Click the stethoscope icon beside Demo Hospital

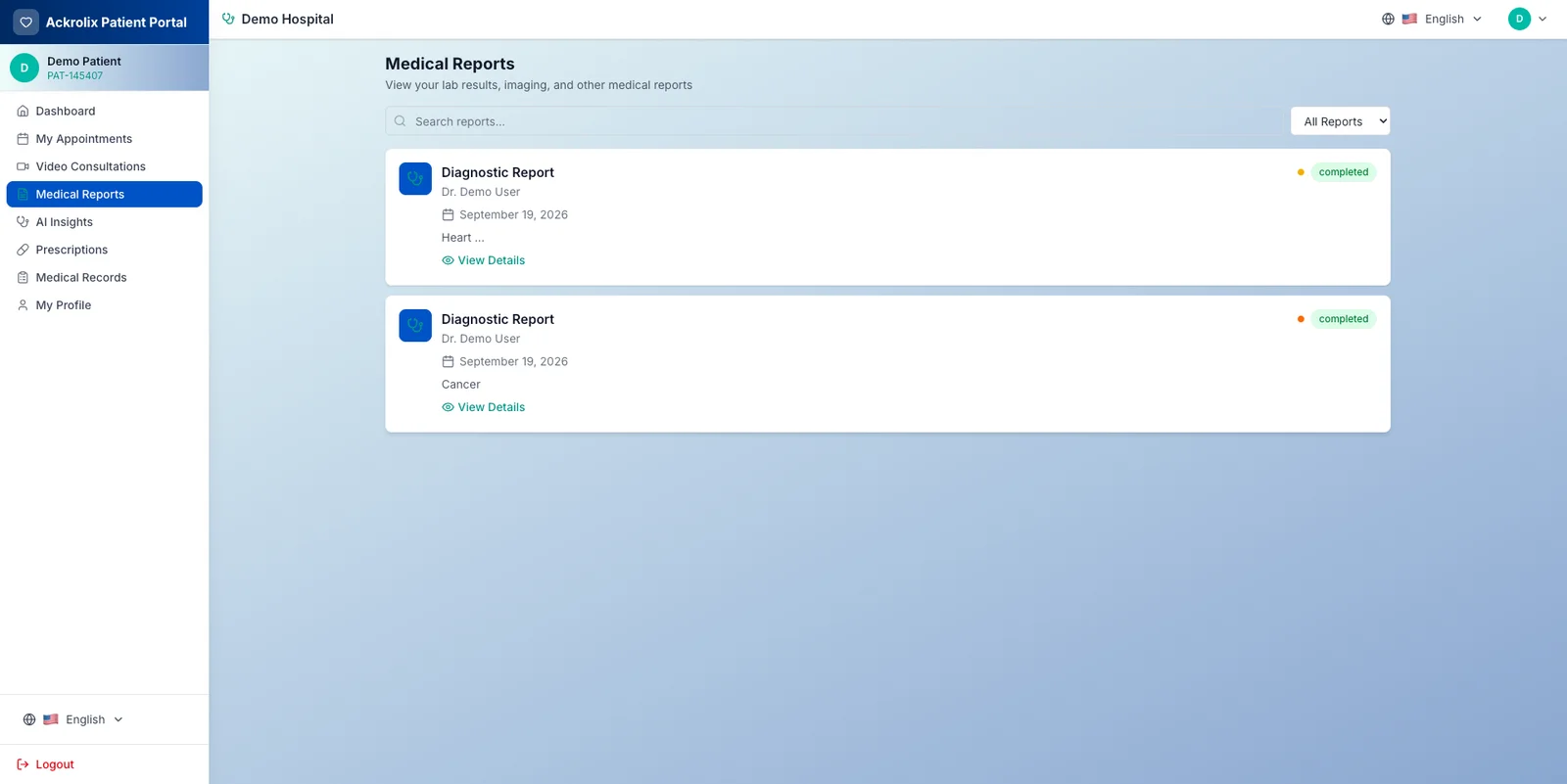228,19
